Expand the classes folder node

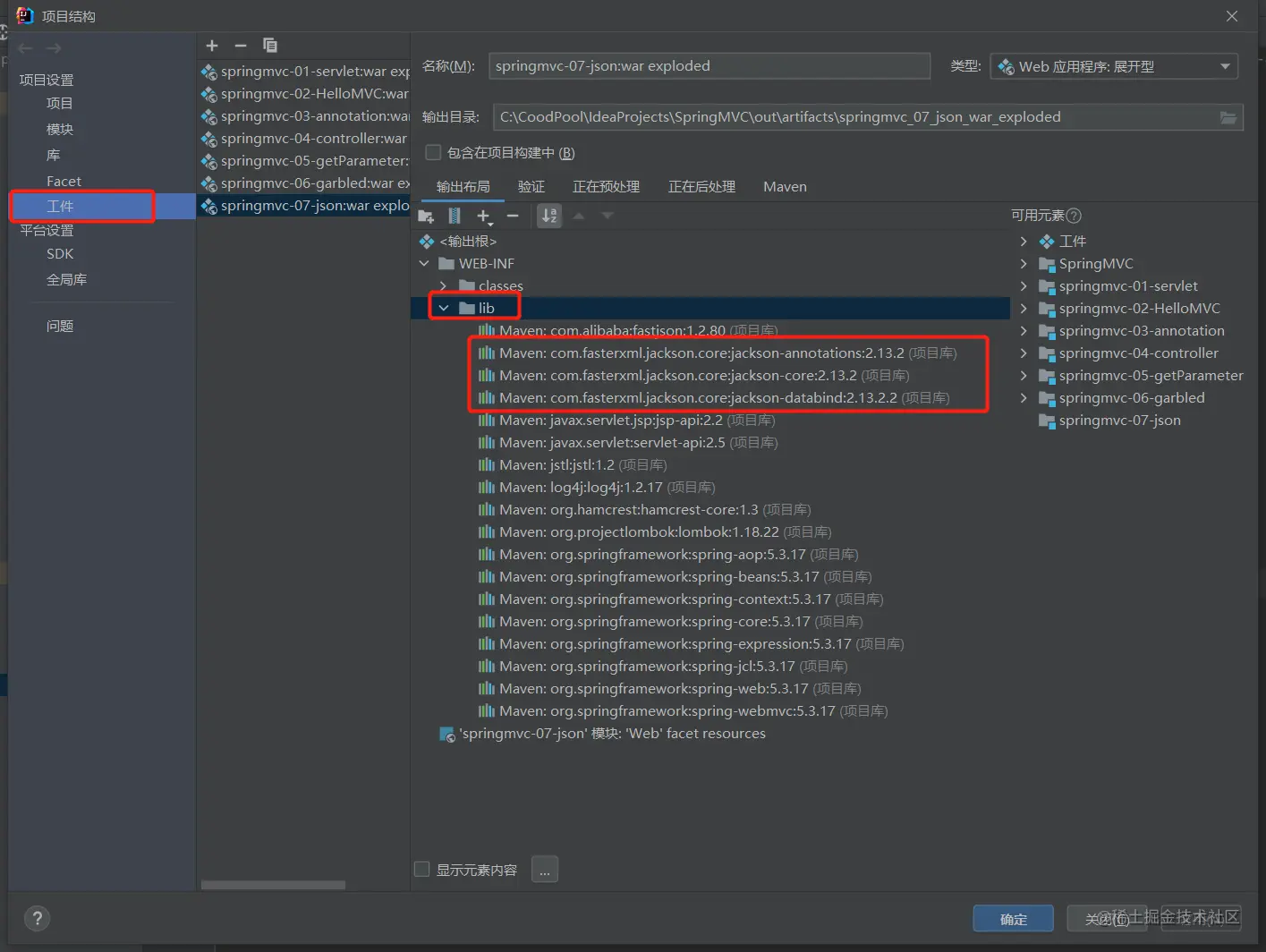coord(443,286)
